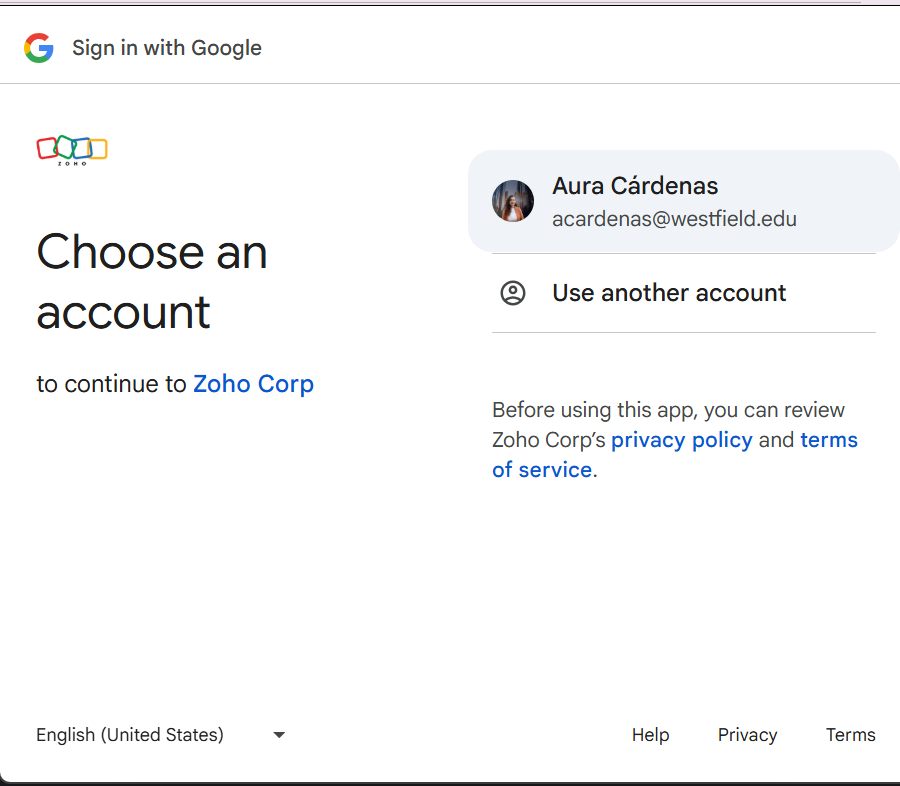The height and width of the screenshot is (786, 900).
Task: Click Help in the footer
Action: [650, 735]
